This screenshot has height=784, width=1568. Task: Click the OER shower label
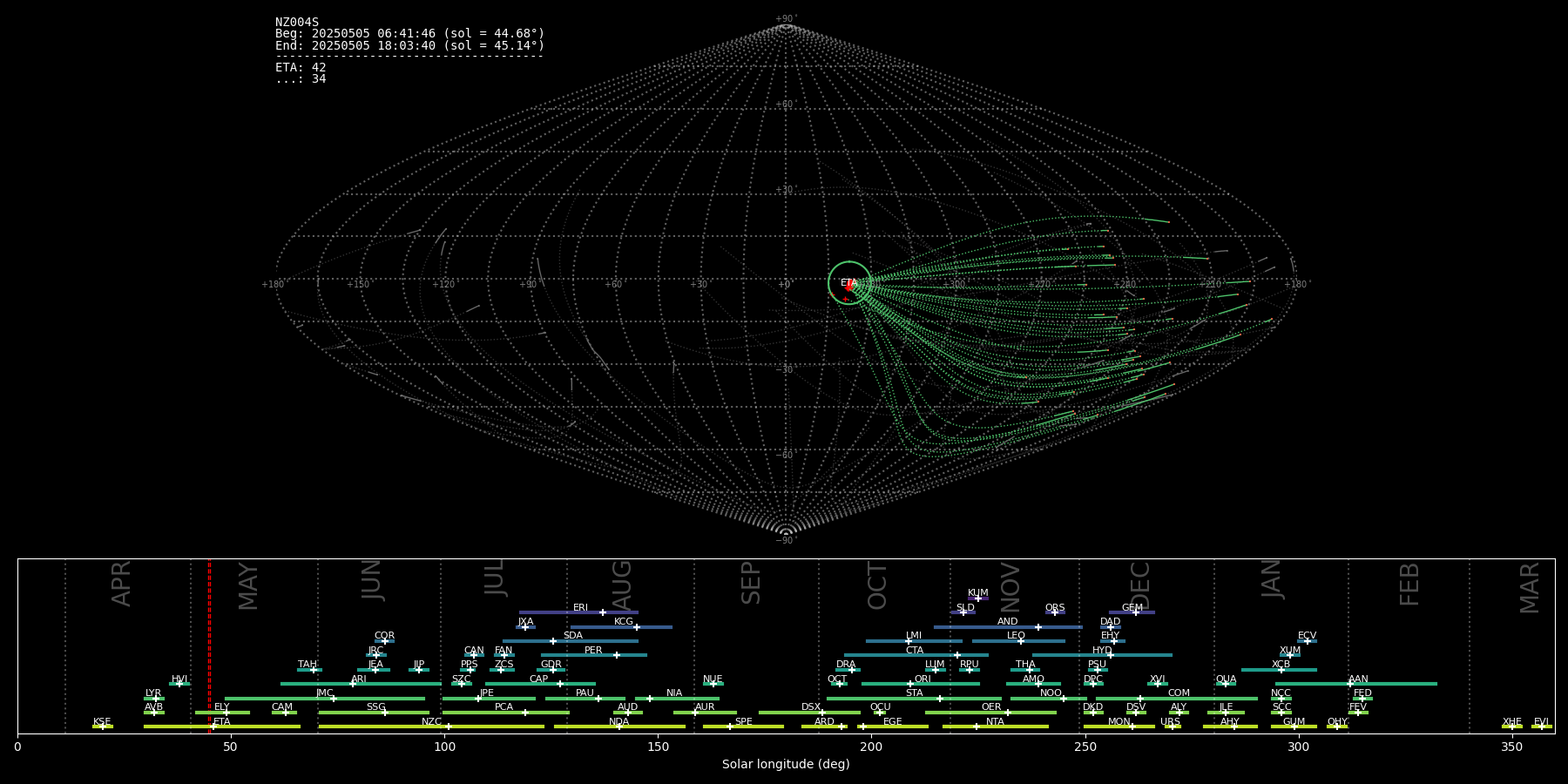point(991,707)
